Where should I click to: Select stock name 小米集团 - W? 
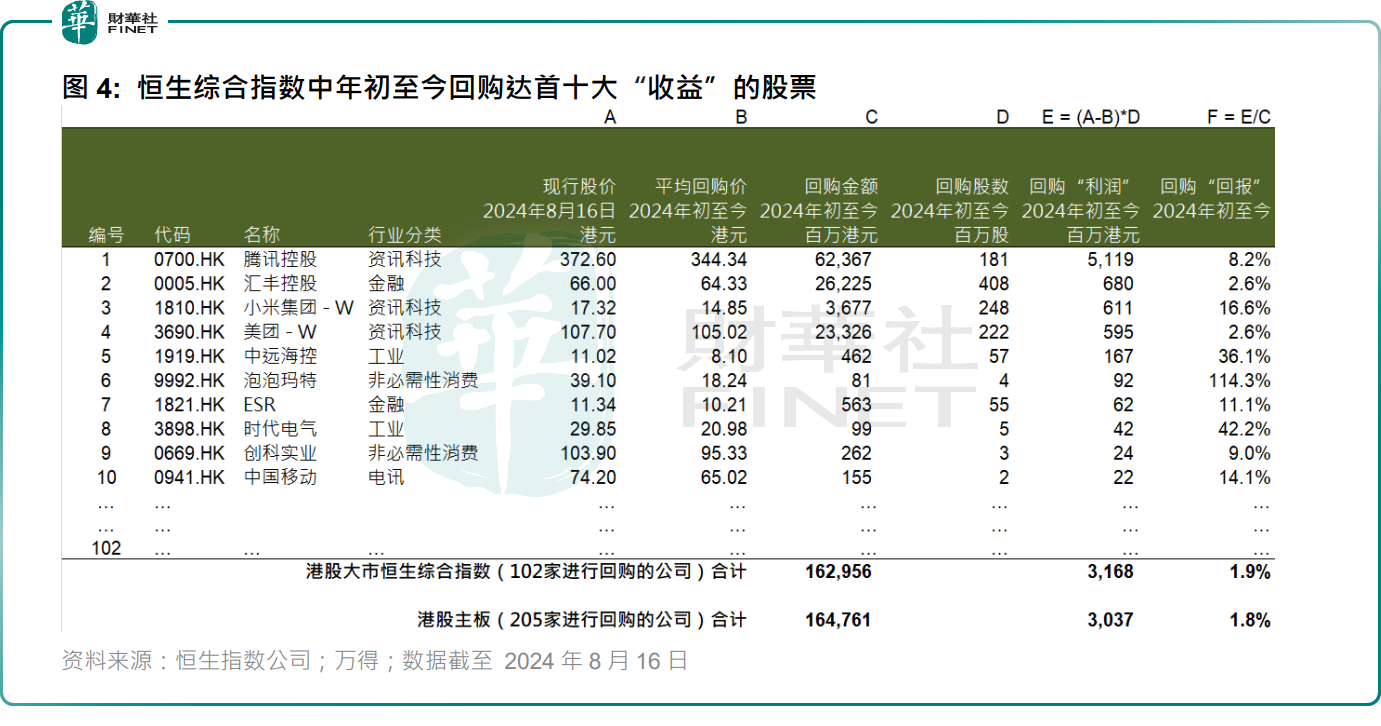click(299, 308)
